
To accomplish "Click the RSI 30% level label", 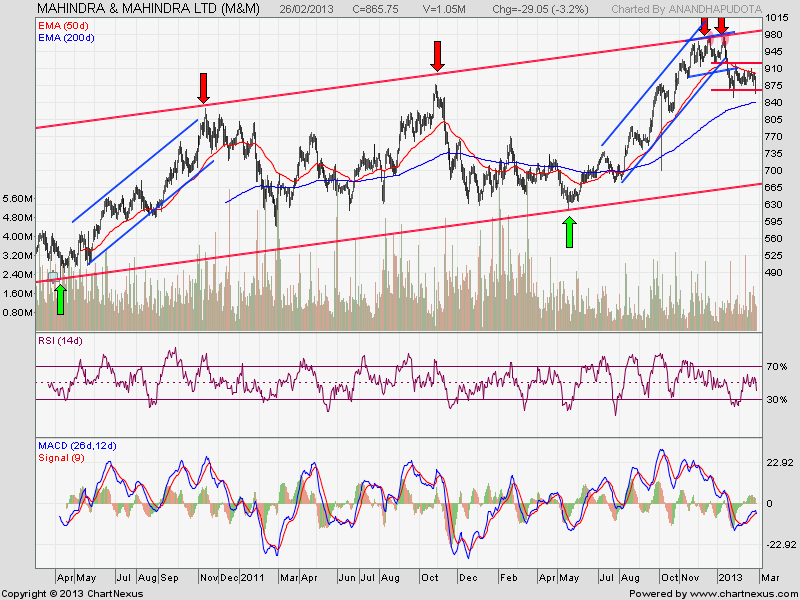I will [777, 399].
